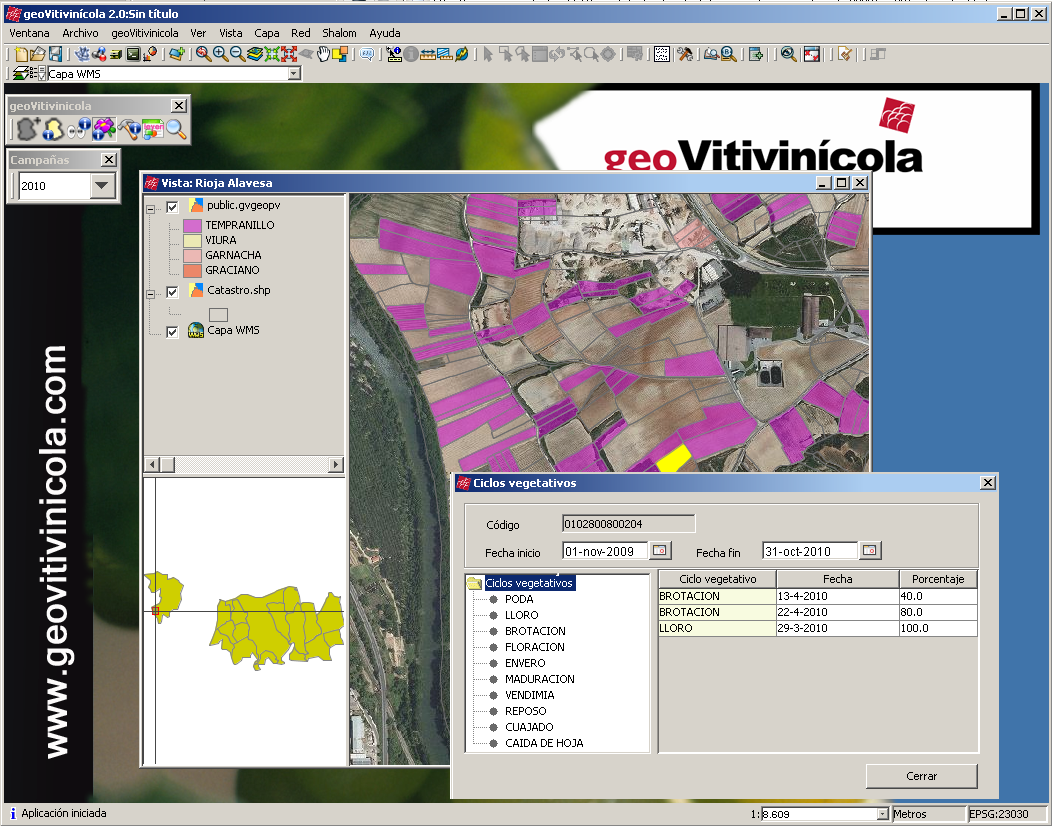Select the Measure area tool
Image resolution: width=1052 pixels, height=826 pixels.
445,54
